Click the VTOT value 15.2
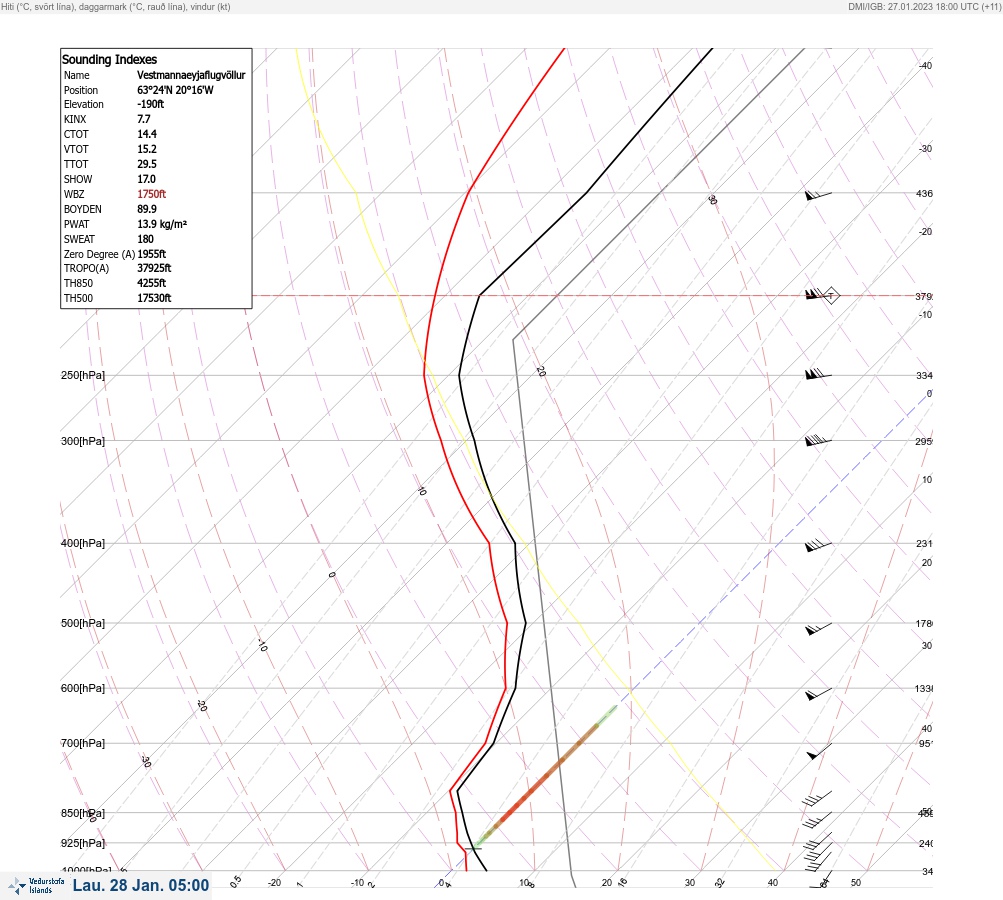 tap(147, 149)
